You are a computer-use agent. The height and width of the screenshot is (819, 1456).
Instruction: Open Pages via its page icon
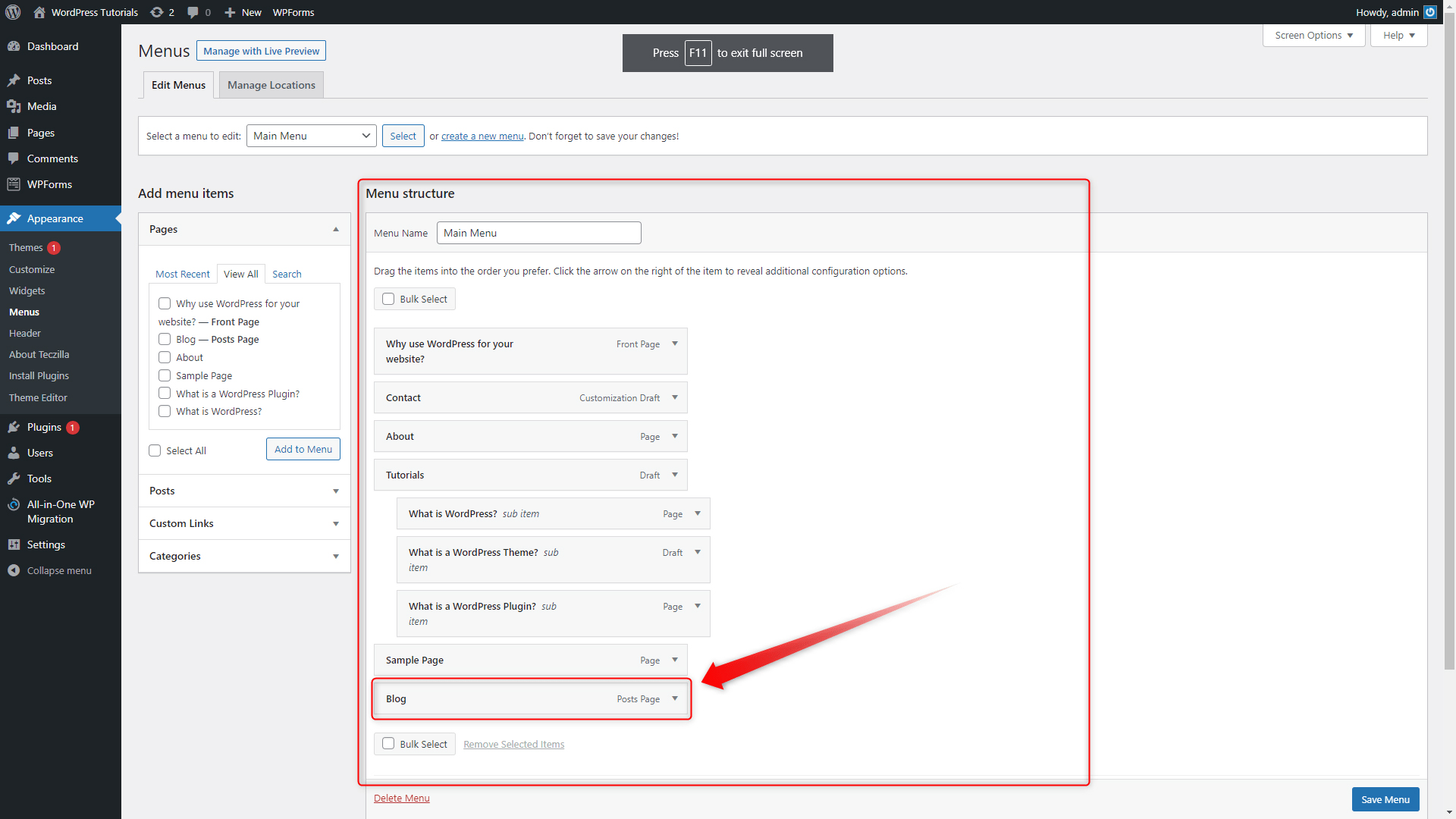(x=14, y=133)
